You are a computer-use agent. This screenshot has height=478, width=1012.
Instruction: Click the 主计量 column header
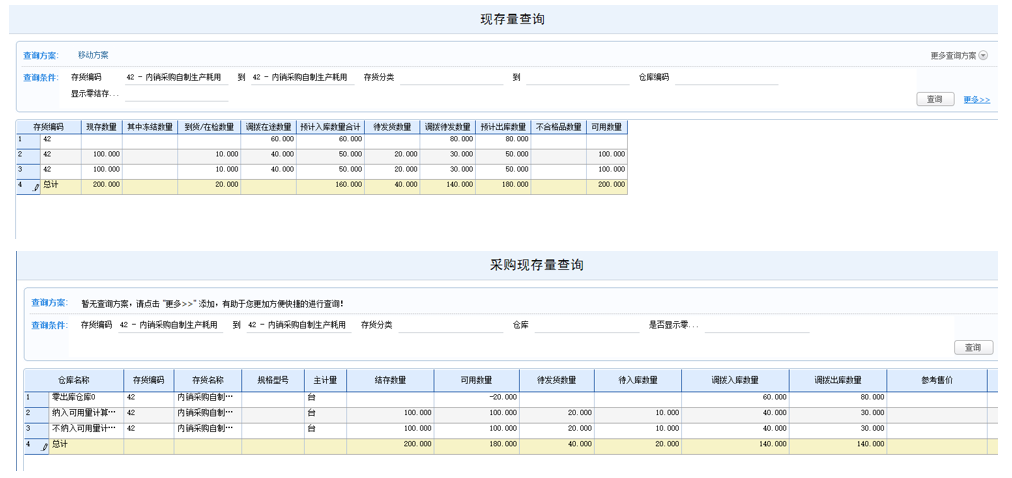point(325,380)
